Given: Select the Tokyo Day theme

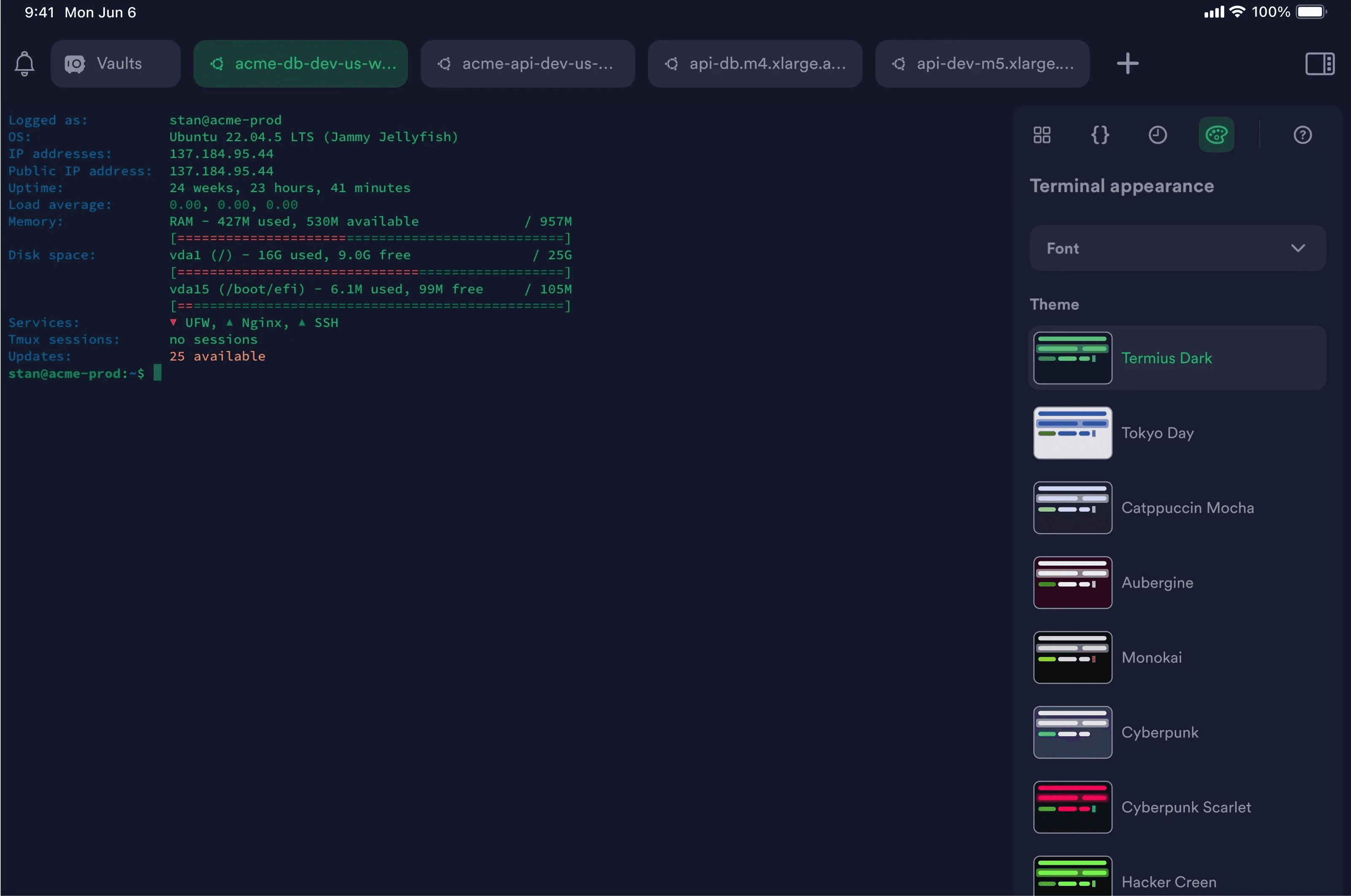Looking at the screenshot, I should pyautogui.click(x=1176, y=432).
